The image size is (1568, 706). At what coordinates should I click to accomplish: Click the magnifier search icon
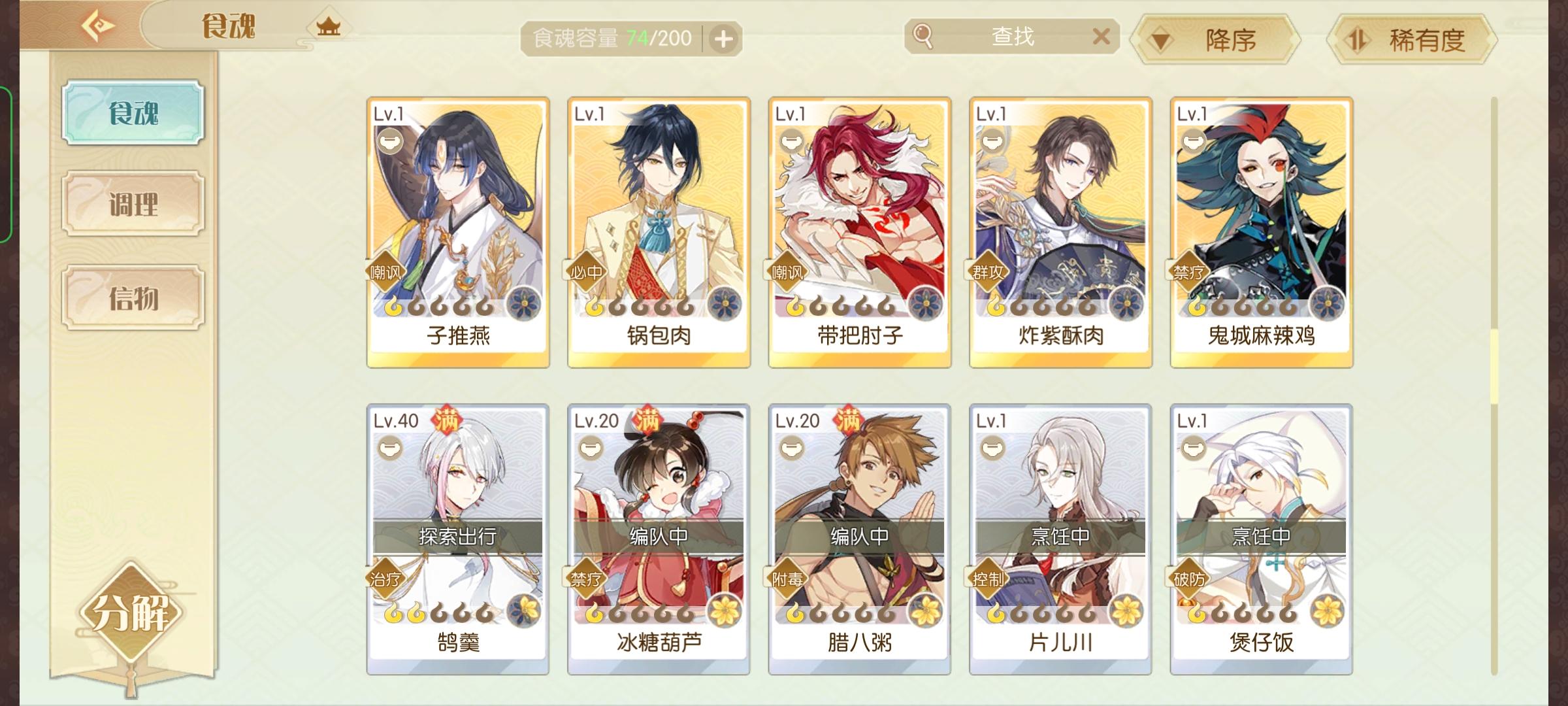tap(923, 36)
